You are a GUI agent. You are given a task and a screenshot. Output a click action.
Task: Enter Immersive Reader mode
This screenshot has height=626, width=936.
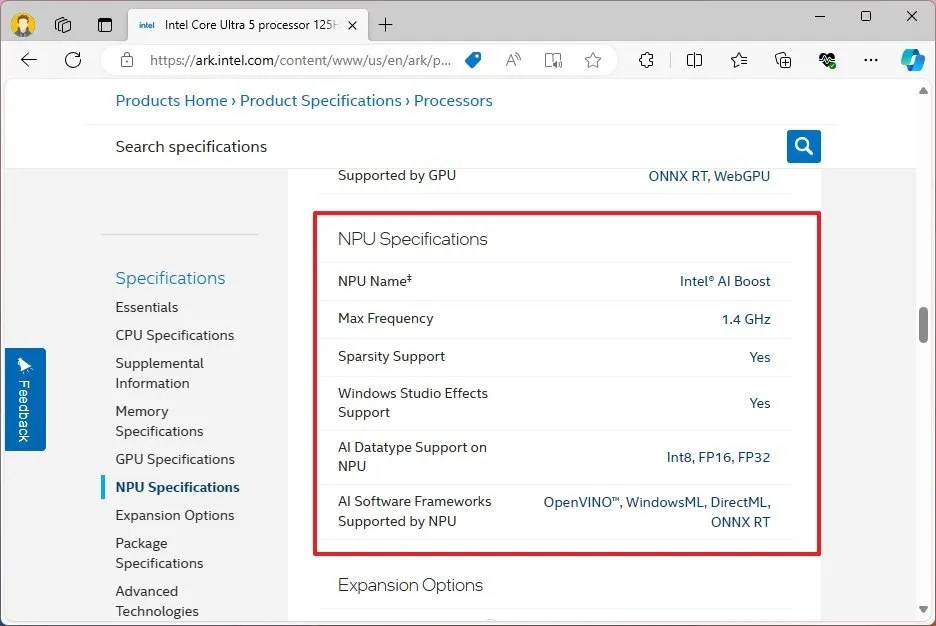click(553, 60)
